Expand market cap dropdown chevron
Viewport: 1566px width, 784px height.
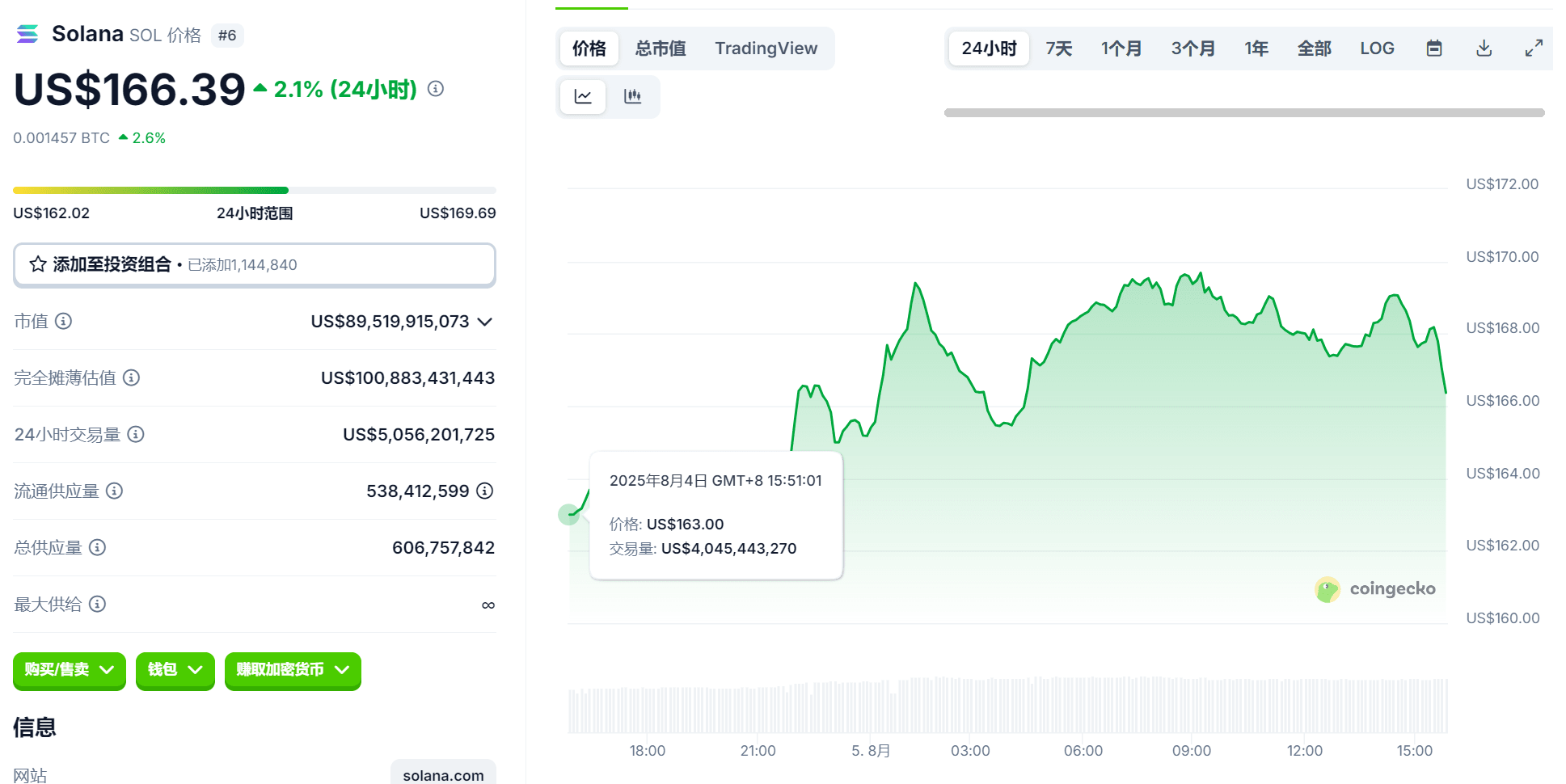pos(485,322)
